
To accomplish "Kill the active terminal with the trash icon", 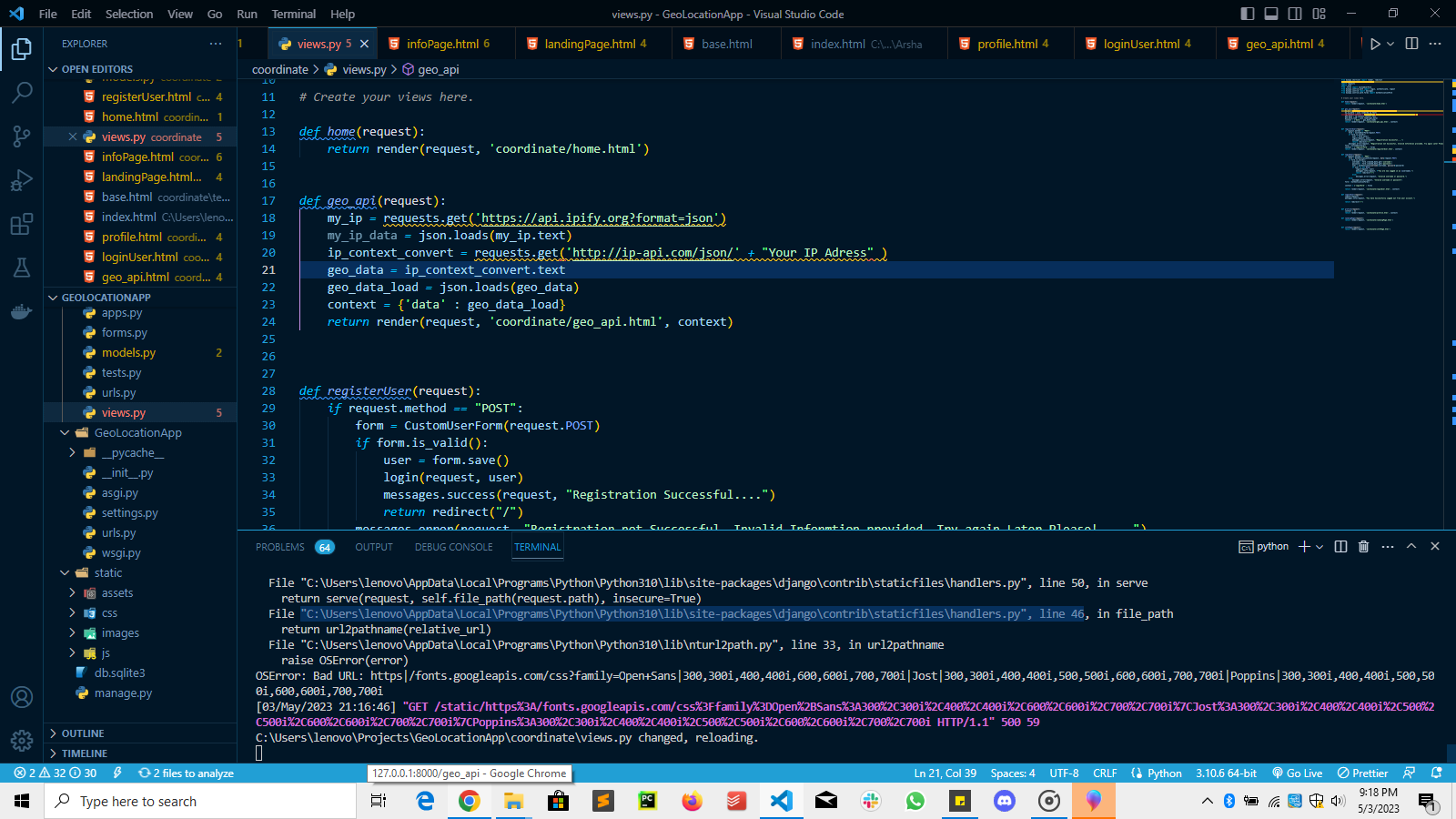I will 1363,546.
